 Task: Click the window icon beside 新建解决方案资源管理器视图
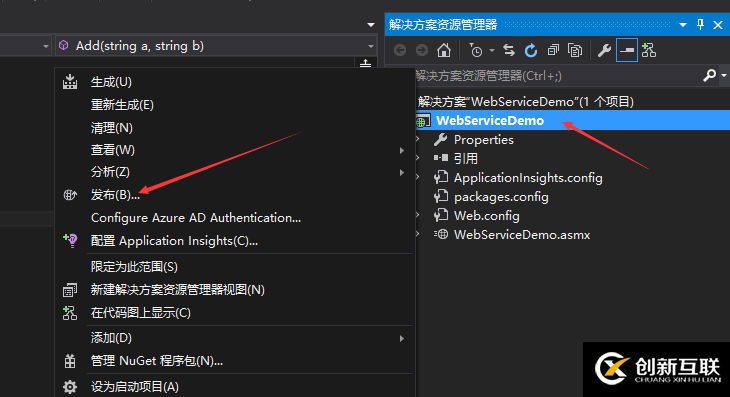tap(70, 290)
